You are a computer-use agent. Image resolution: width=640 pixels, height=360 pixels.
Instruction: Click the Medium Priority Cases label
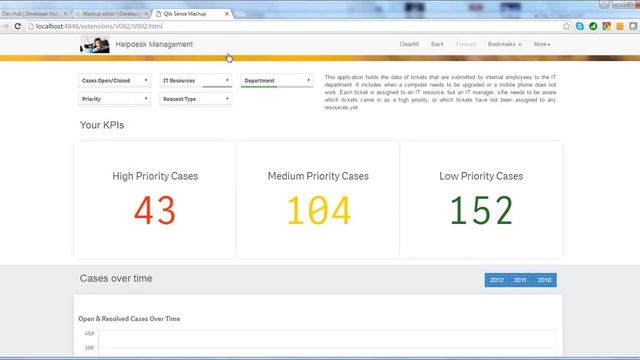click(x=318, y=176)
